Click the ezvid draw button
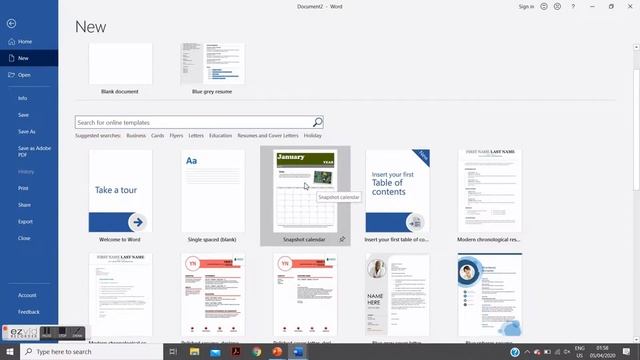 coord(77,333)
